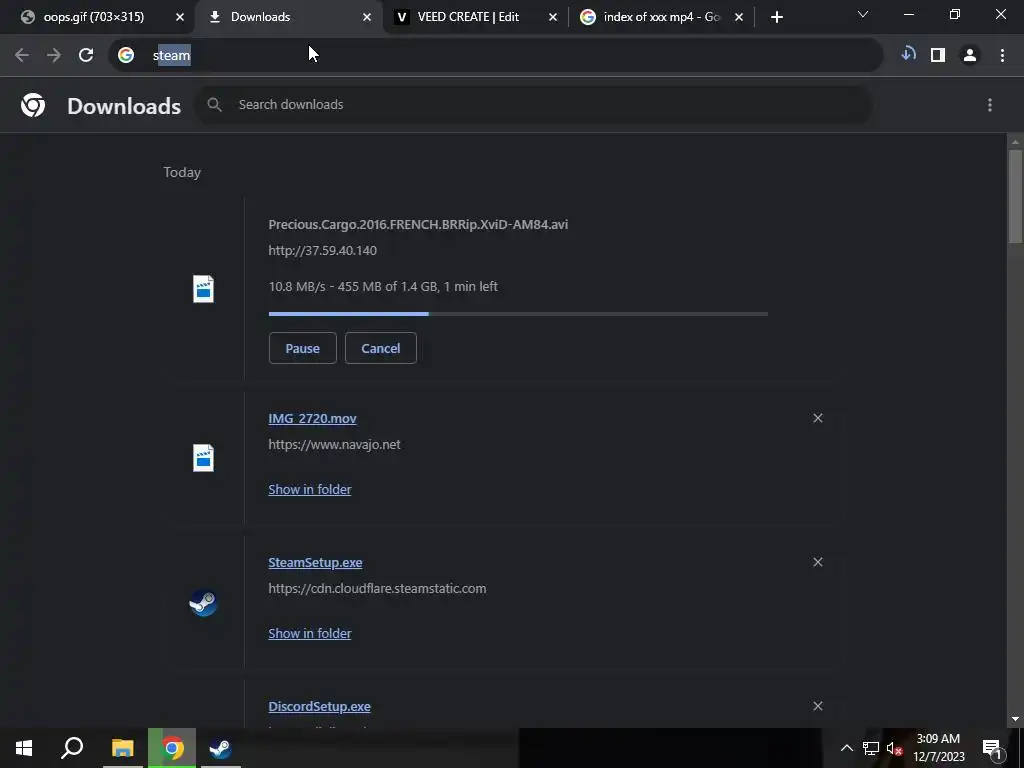1024x768 pixels.
Task: Click the muted volume icon in tray
Action: pos(895,748)
